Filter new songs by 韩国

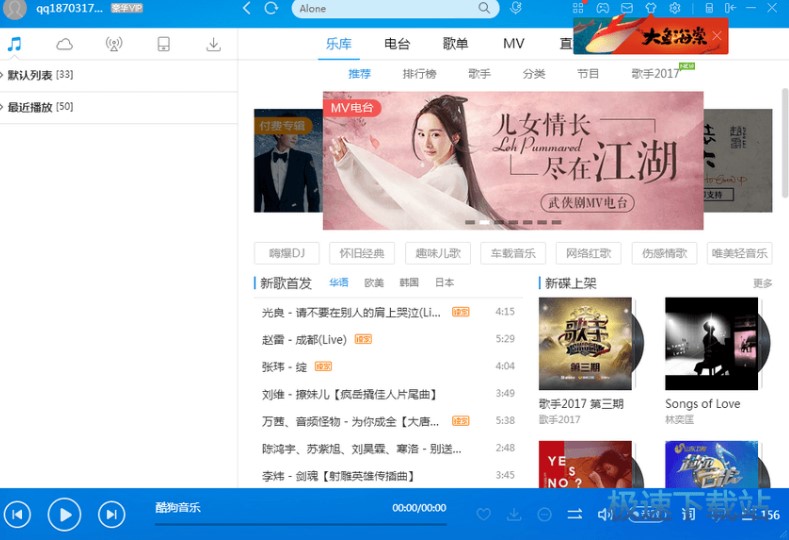pos(409,283)
